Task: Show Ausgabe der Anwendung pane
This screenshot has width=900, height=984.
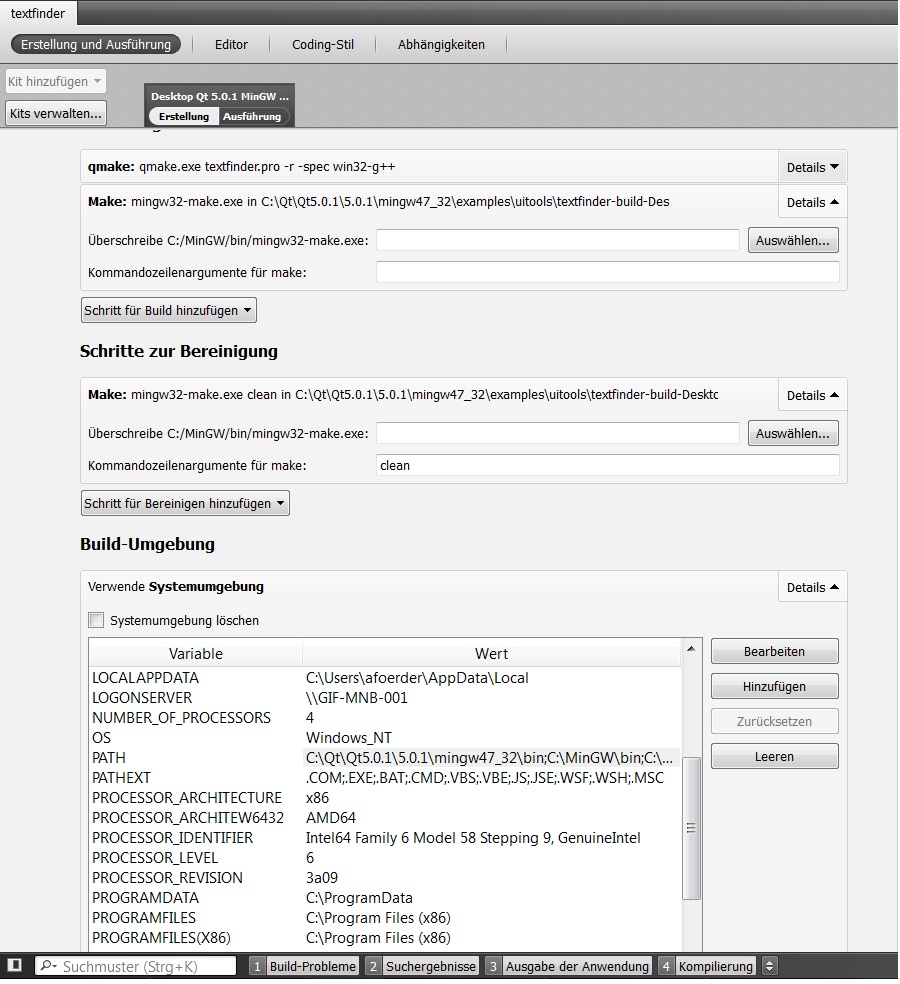Action: pos(569,966)
